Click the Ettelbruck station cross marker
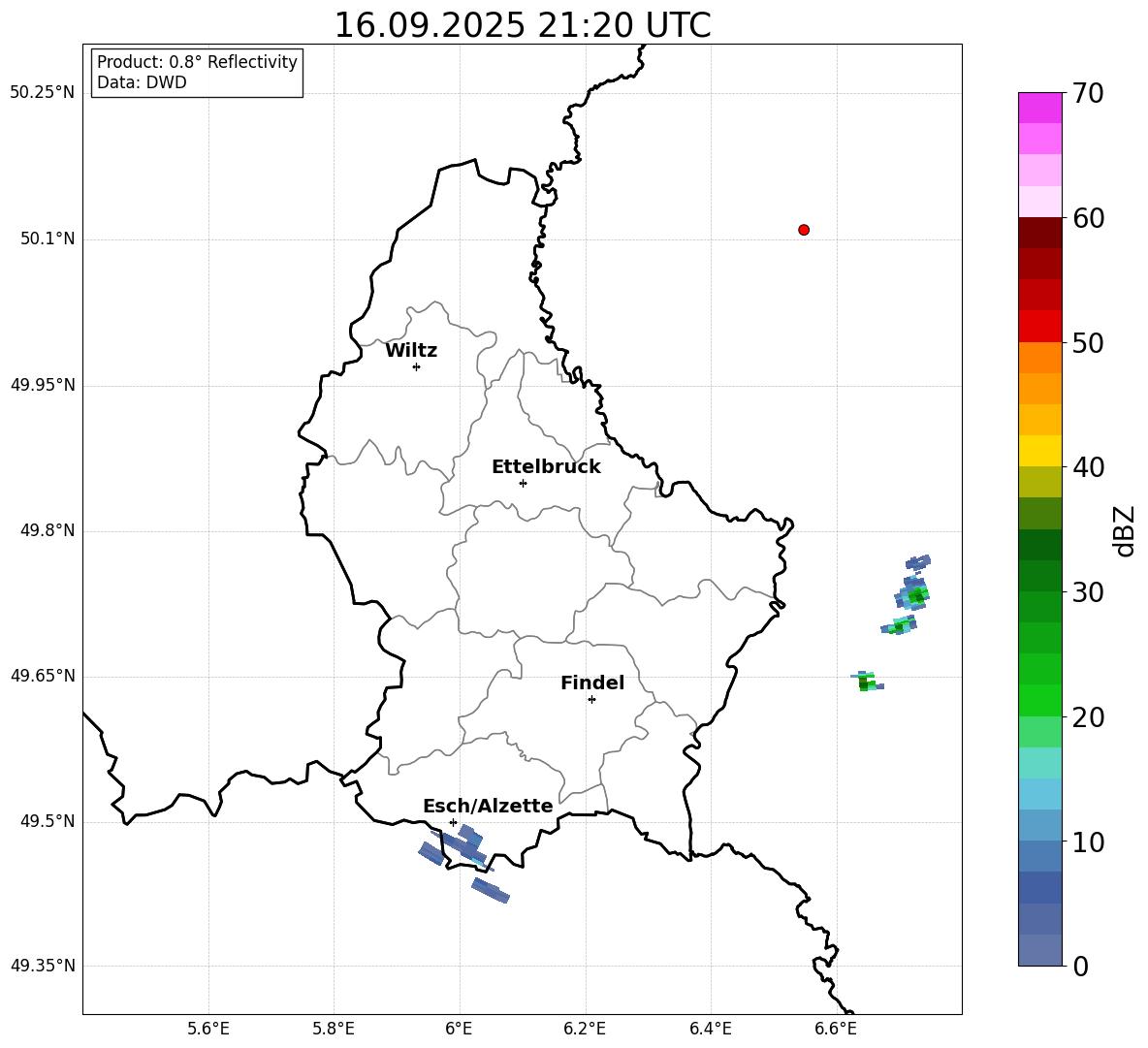The height and width of the screenshot is (1048, 1148). (523, 483)
